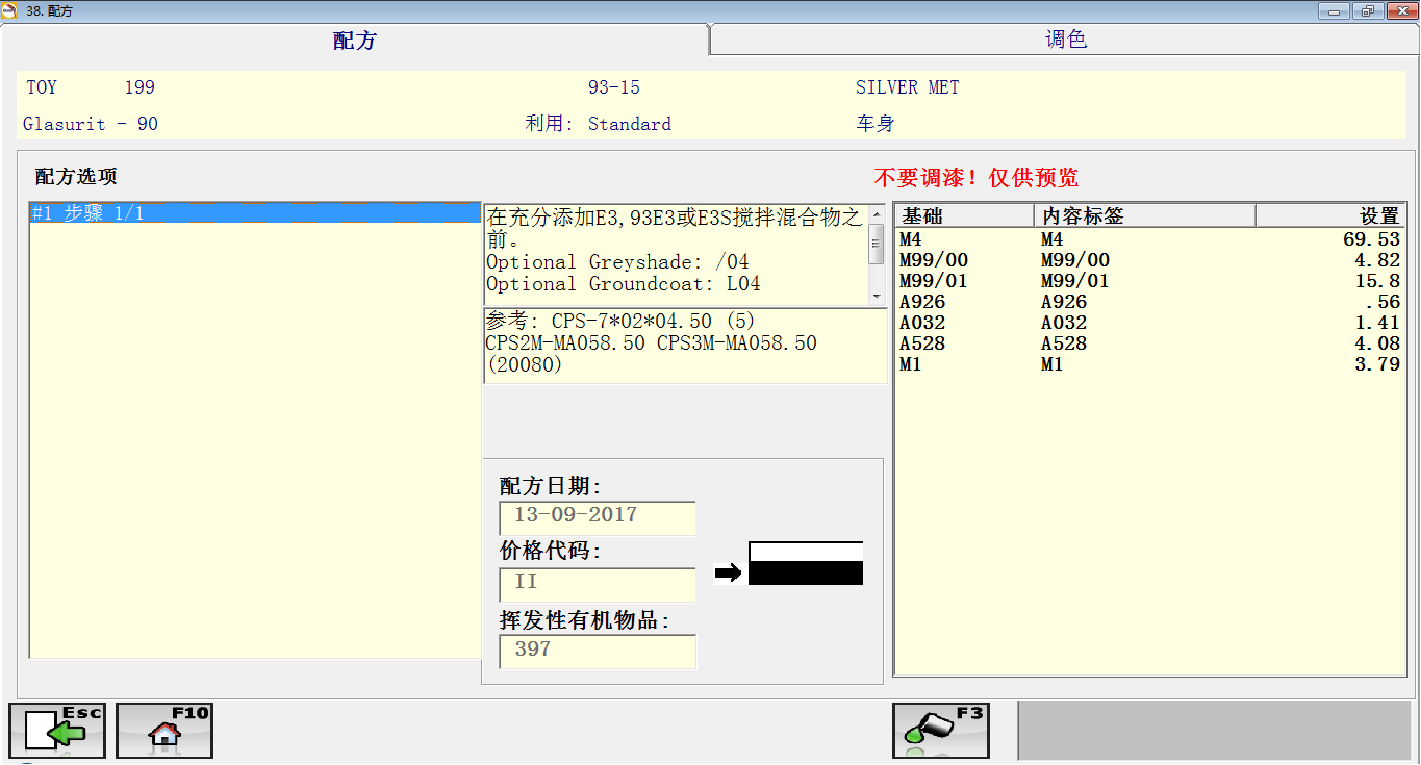Select the M1 row base cell
1421x765 pixels.
pyautogui.click(x=911, y=365)
